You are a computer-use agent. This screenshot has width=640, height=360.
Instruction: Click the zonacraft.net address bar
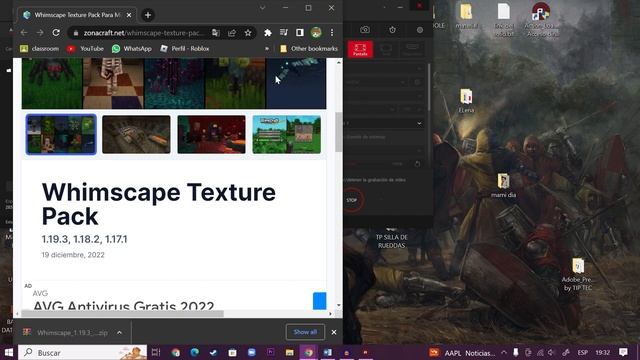[143, 33]
